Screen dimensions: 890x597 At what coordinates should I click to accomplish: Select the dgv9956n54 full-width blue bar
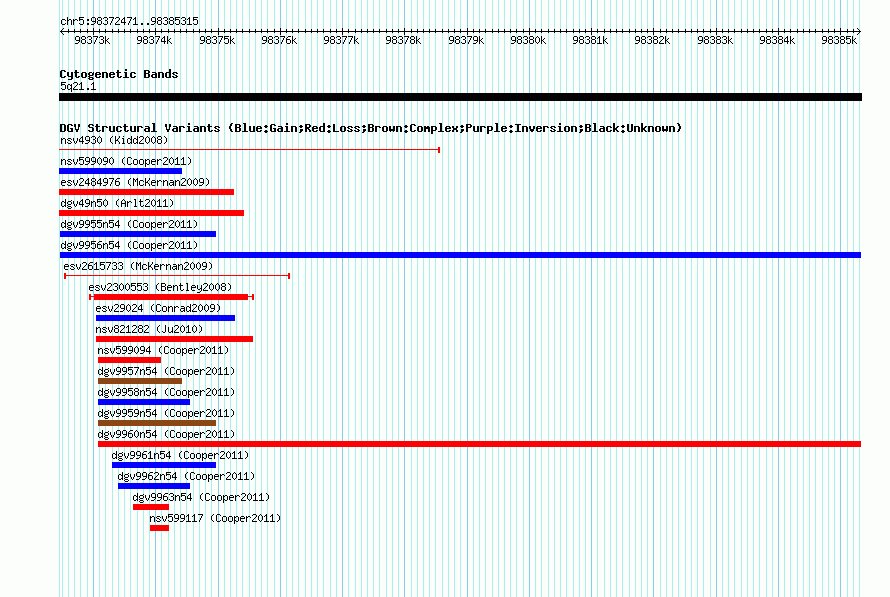[460, 255]
